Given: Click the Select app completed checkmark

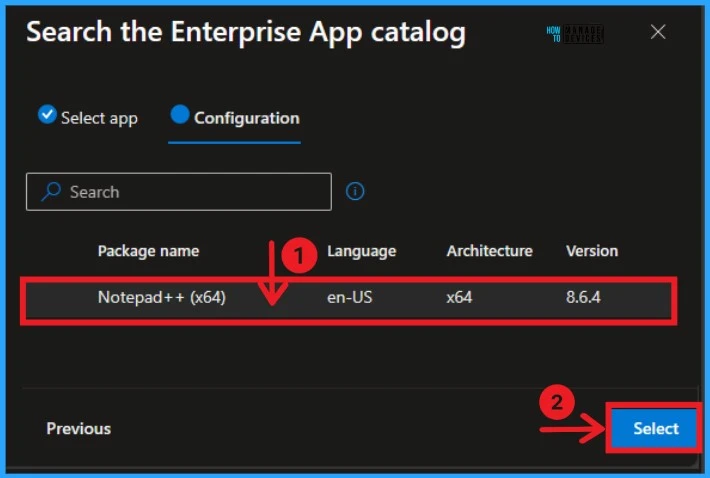Looking at the screenshot, I should [47, 114].
